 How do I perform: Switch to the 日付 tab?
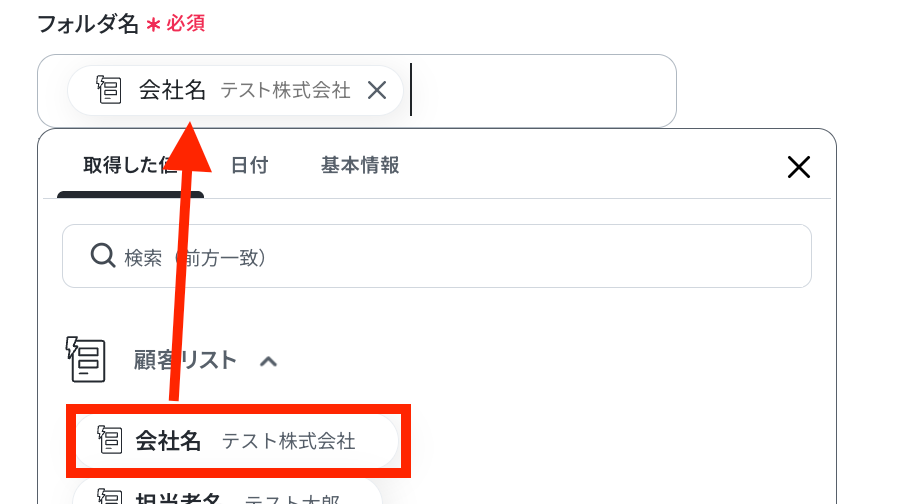tap(250, 165)
